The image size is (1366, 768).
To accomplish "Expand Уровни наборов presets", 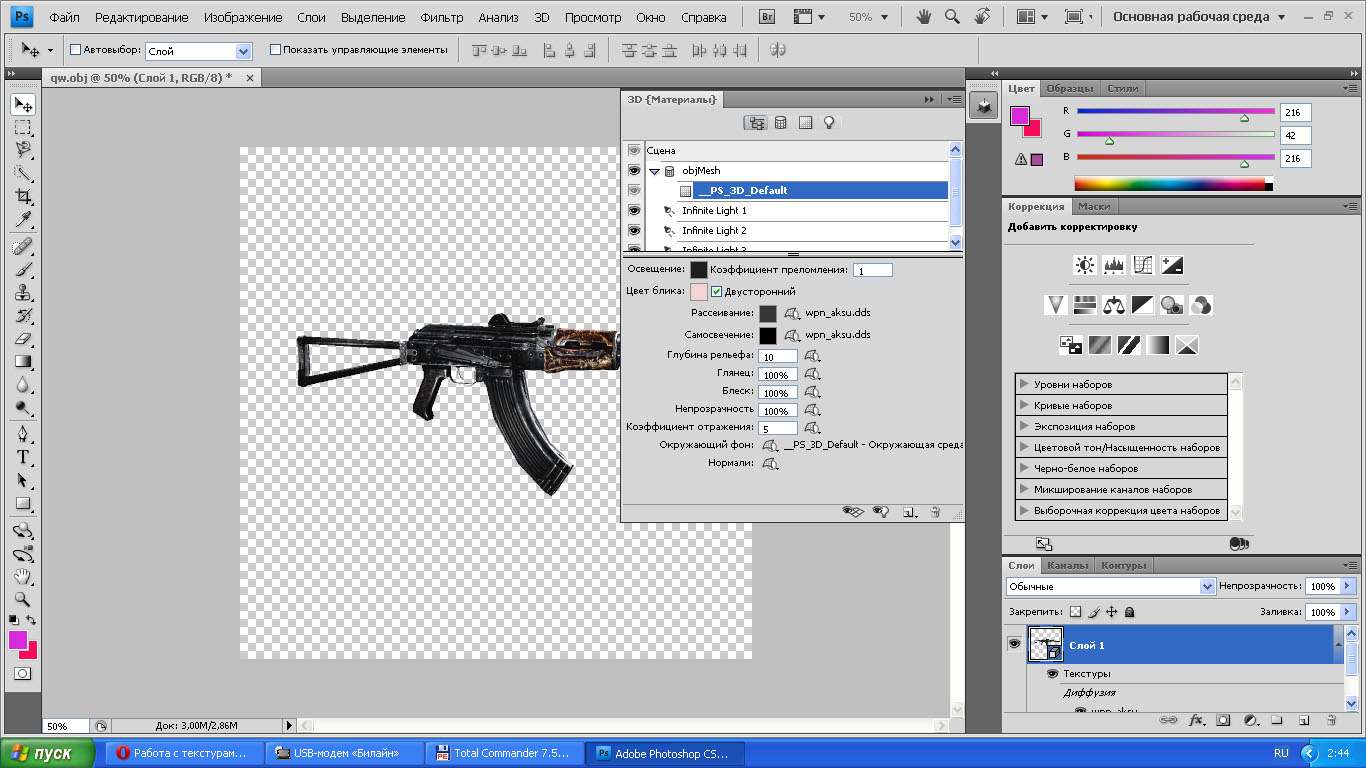I will 1024,384.
